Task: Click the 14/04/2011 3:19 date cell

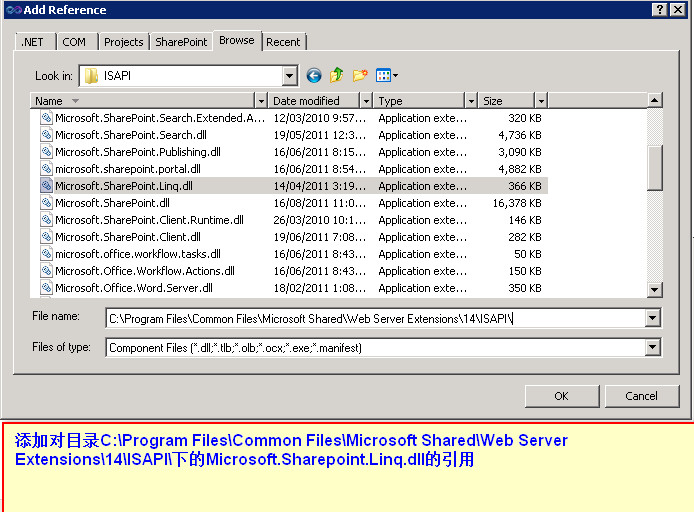Action: point(320,186)
